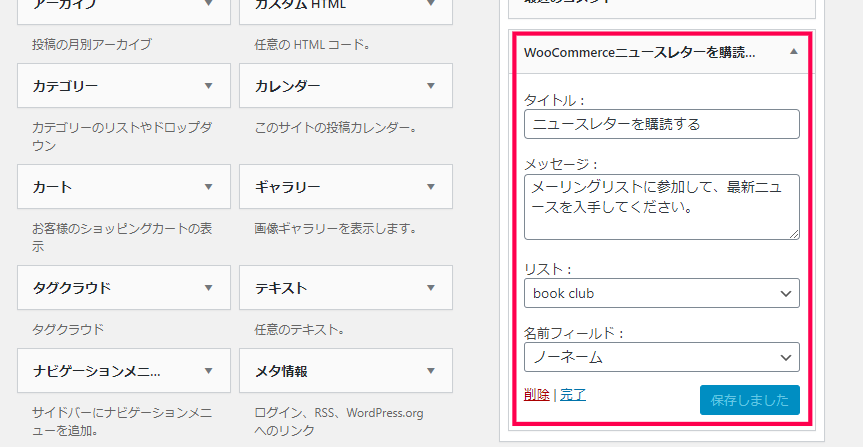Click the タイトル input field
863x447 pixels.
[661, 124]
